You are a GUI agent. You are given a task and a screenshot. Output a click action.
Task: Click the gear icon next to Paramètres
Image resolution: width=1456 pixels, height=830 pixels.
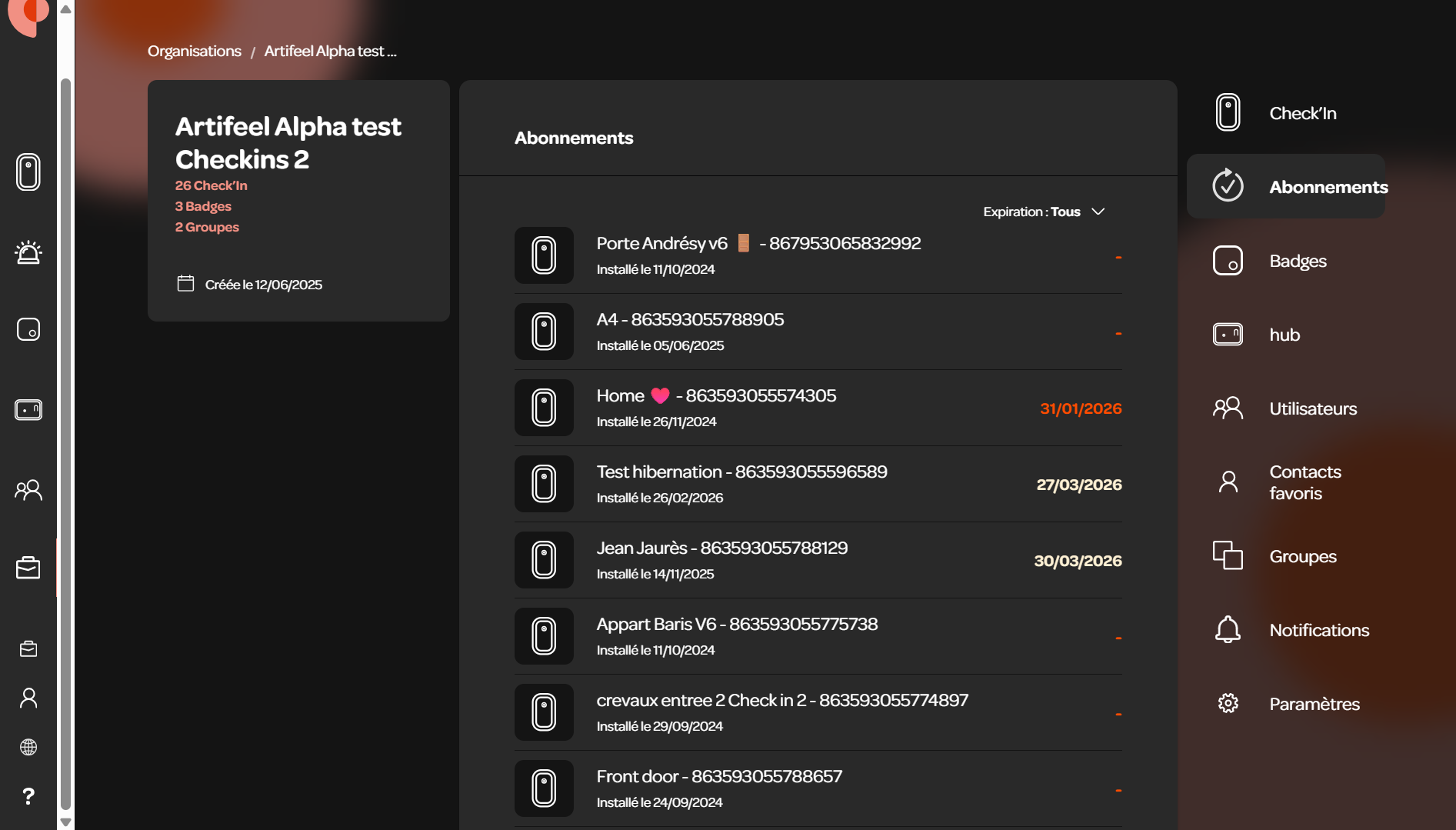[x=1228, y=703]
